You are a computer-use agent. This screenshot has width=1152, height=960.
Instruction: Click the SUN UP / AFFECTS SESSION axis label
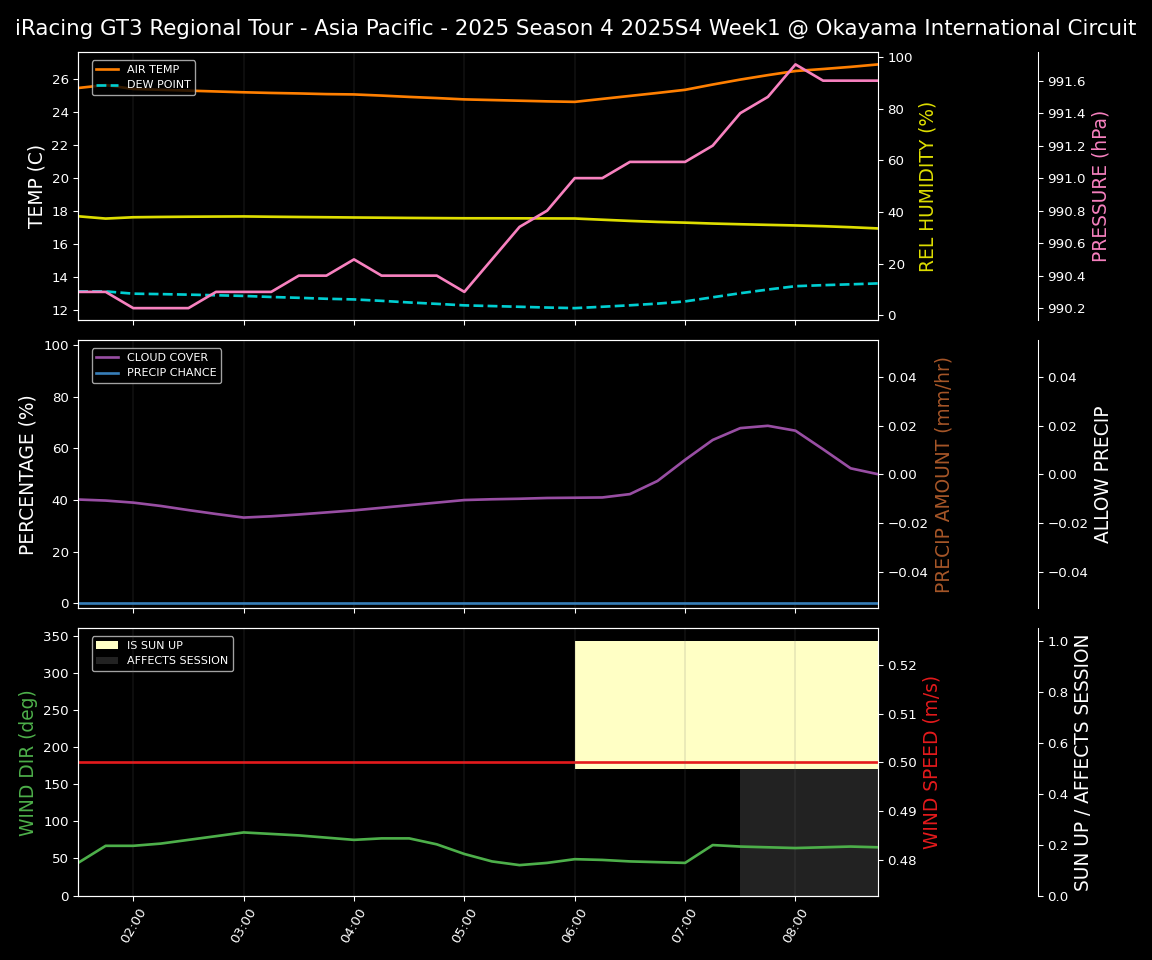(x=1082, y=762)
